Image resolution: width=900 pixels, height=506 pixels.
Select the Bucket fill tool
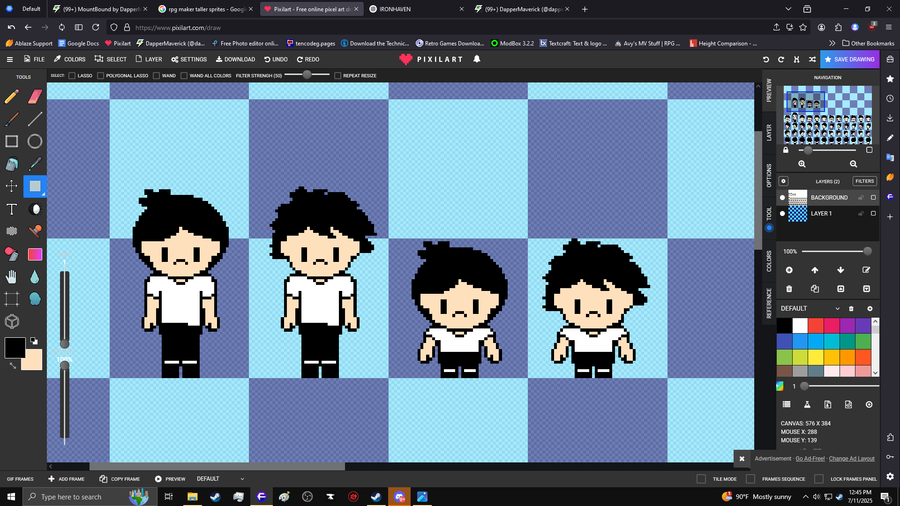11,164
